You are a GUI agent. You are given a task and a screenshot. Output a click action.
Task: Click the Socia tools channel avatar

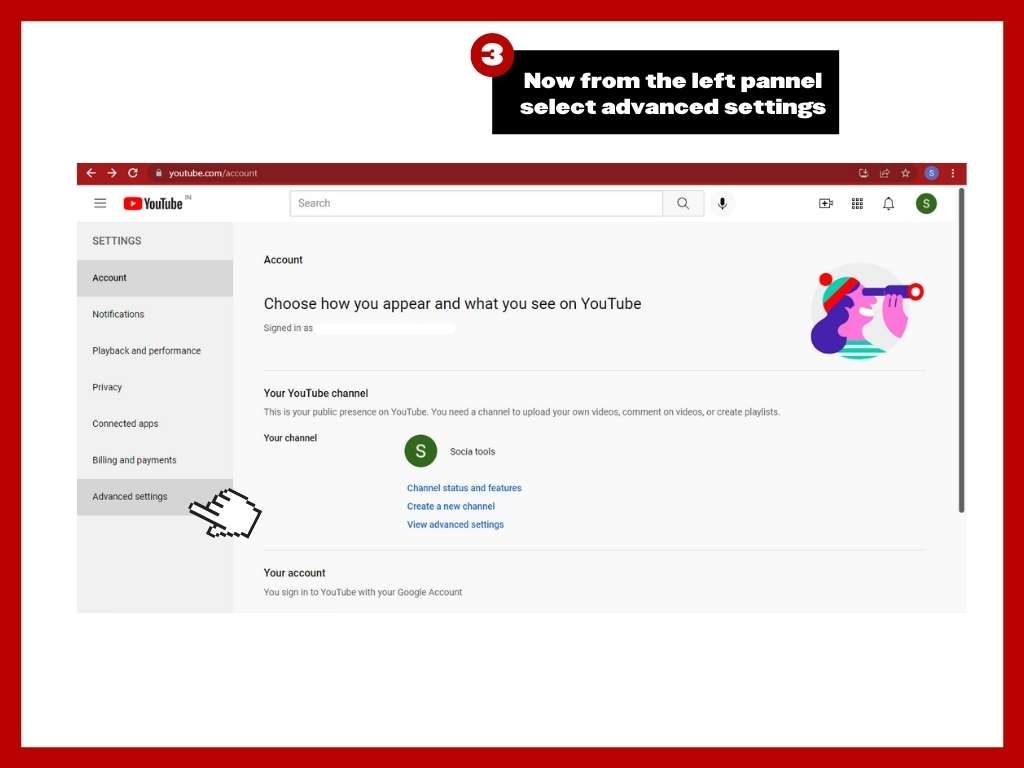click(421, 451)
